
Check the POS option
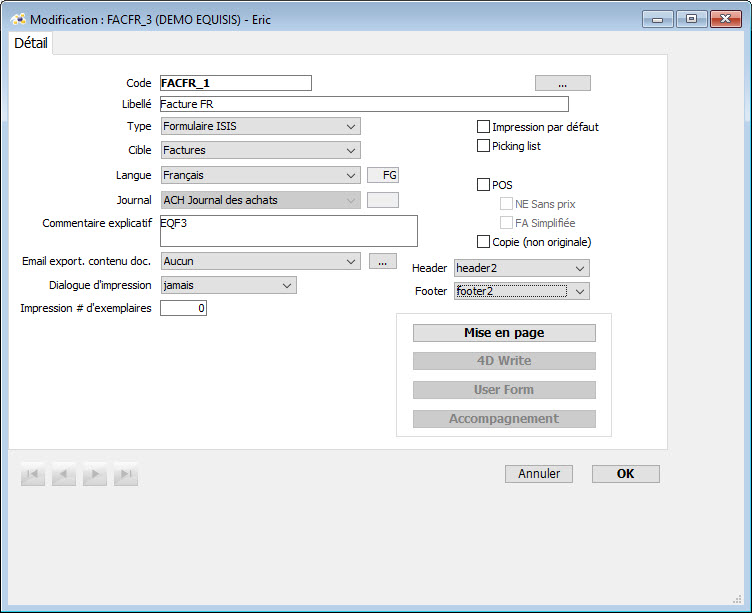[484, 185]
